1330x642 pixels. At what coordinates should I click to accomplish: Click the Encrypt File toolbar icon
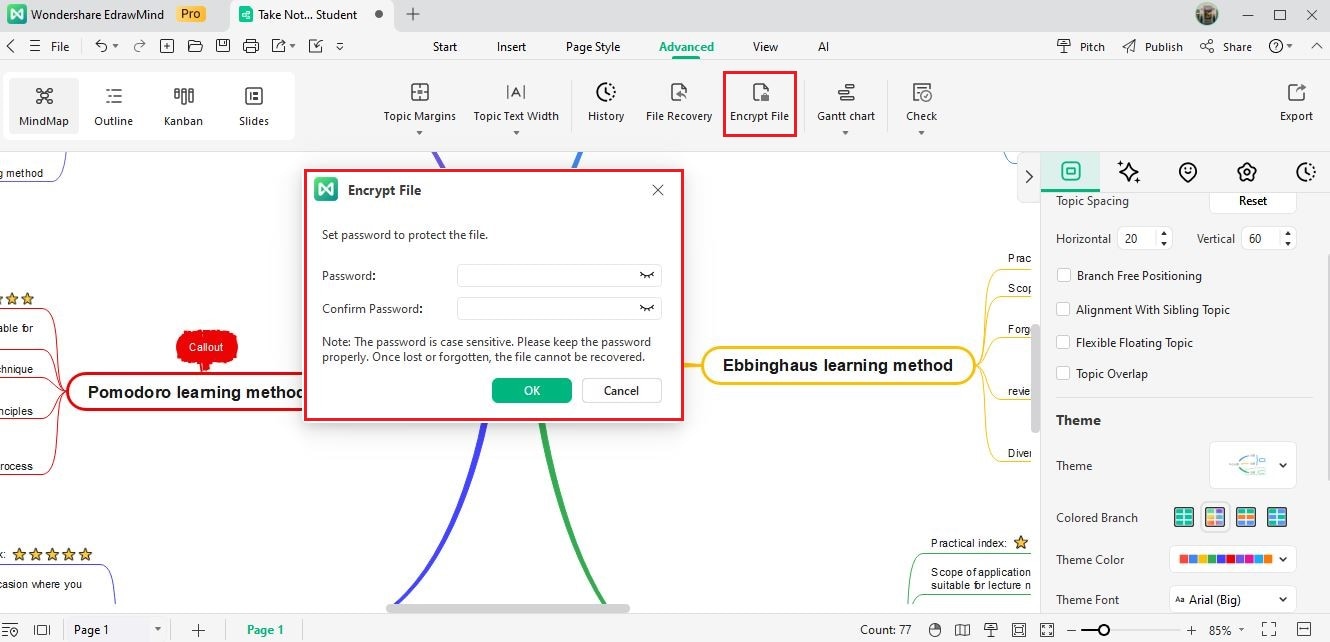point(759,103)
